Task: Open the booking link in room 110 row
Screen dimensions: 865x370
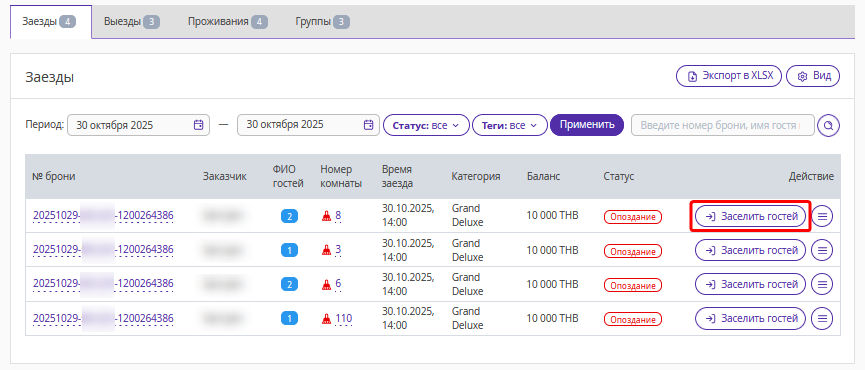Action: [x=103, y=318]
